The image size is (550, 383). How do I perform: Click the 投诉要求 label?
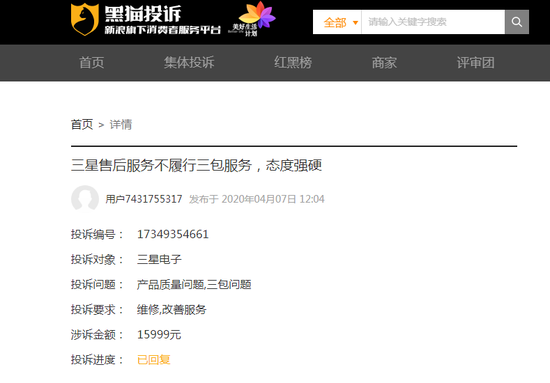point(97,310)
